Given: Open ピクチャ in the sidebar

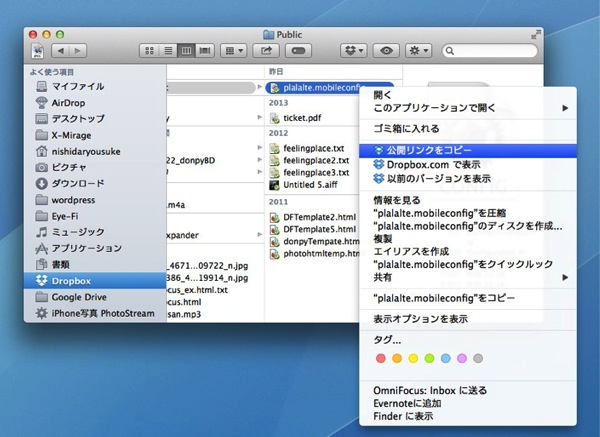Looking at the screenshot, I should tap(95, 168).
